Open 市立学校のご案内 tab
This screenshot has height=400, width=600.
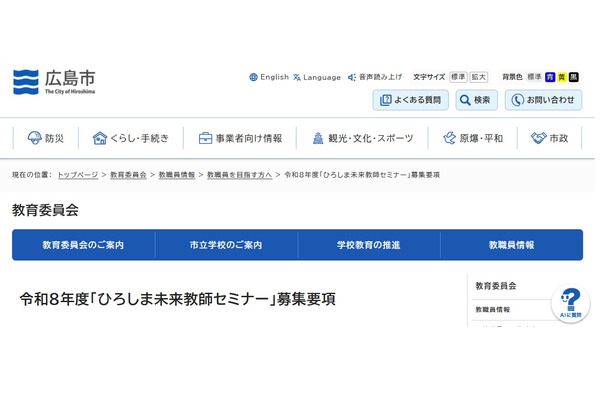click(x=226, y=245)
